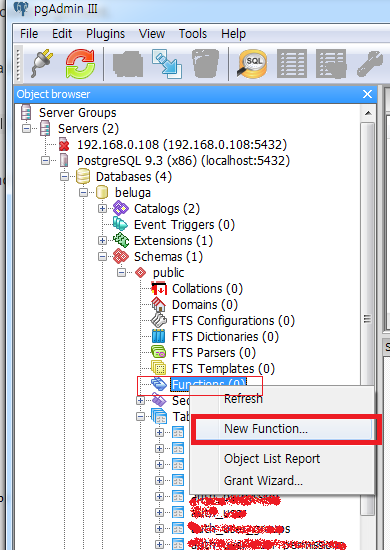Click the Schemas icon
Image resolution: width=390 pixels, height=550 pixels.
coord(121,256)
